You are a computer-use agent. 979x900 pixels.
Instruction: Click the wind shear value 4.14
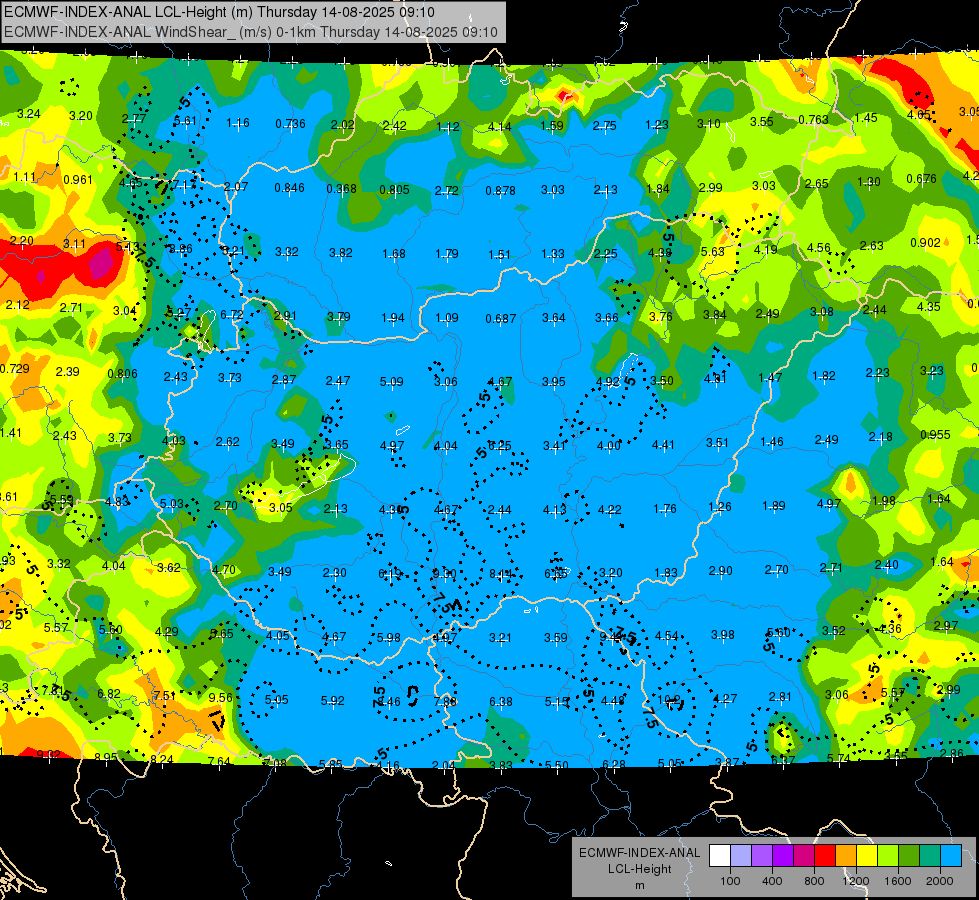coord(499,127)
